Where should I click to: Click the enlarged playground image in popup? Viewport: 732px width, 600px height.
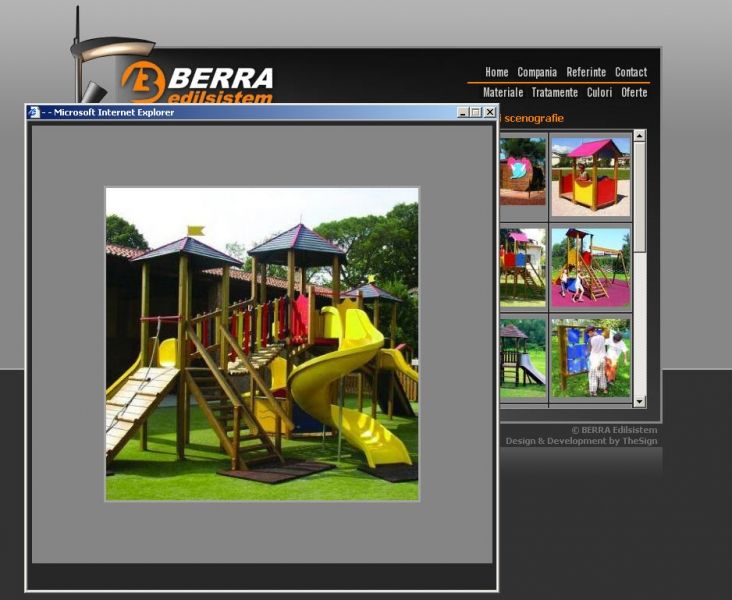coord(262,343)
